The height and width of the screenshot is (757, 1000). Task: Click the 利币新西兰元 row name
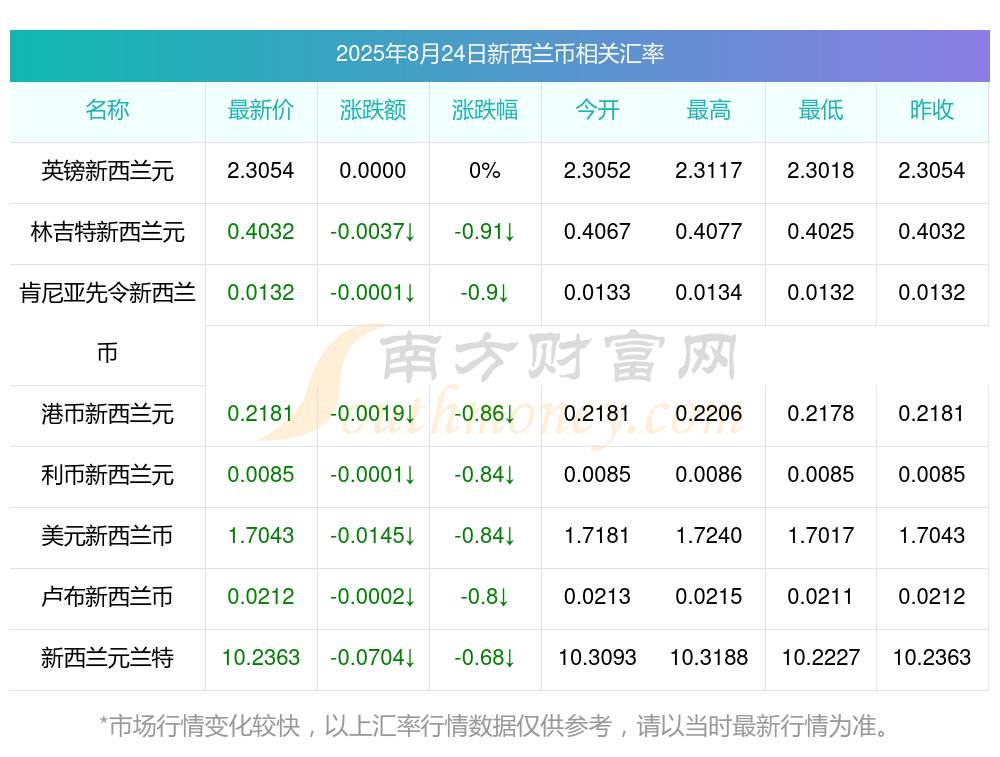pos(107,475)
